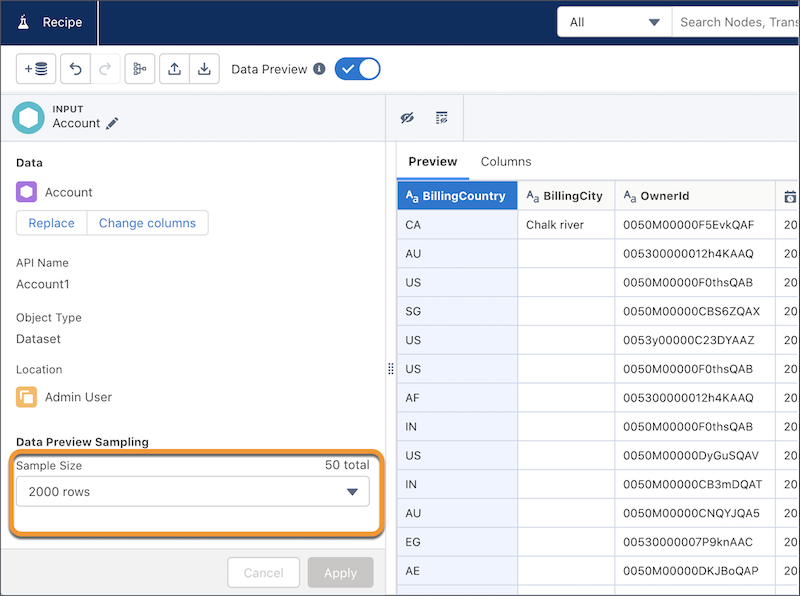
Task: Click the Replace button
Action: pos(50,223)
